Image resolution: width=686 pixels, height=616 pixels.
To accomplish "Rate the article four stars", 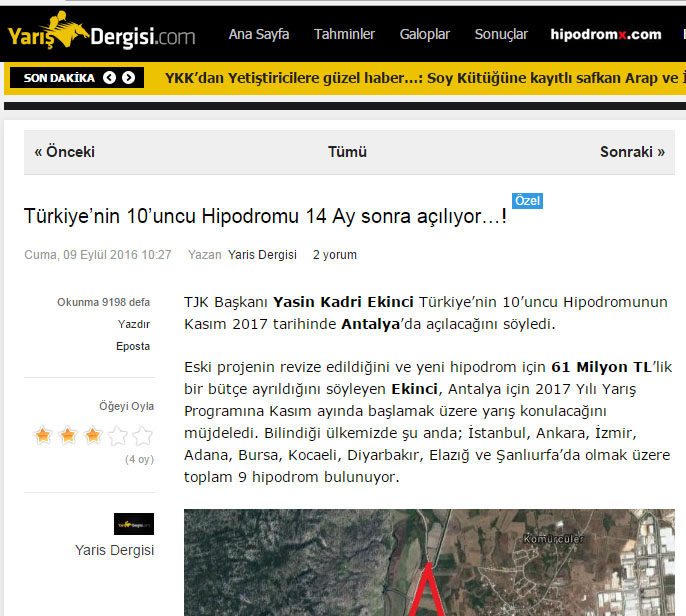I will [118, 435].
